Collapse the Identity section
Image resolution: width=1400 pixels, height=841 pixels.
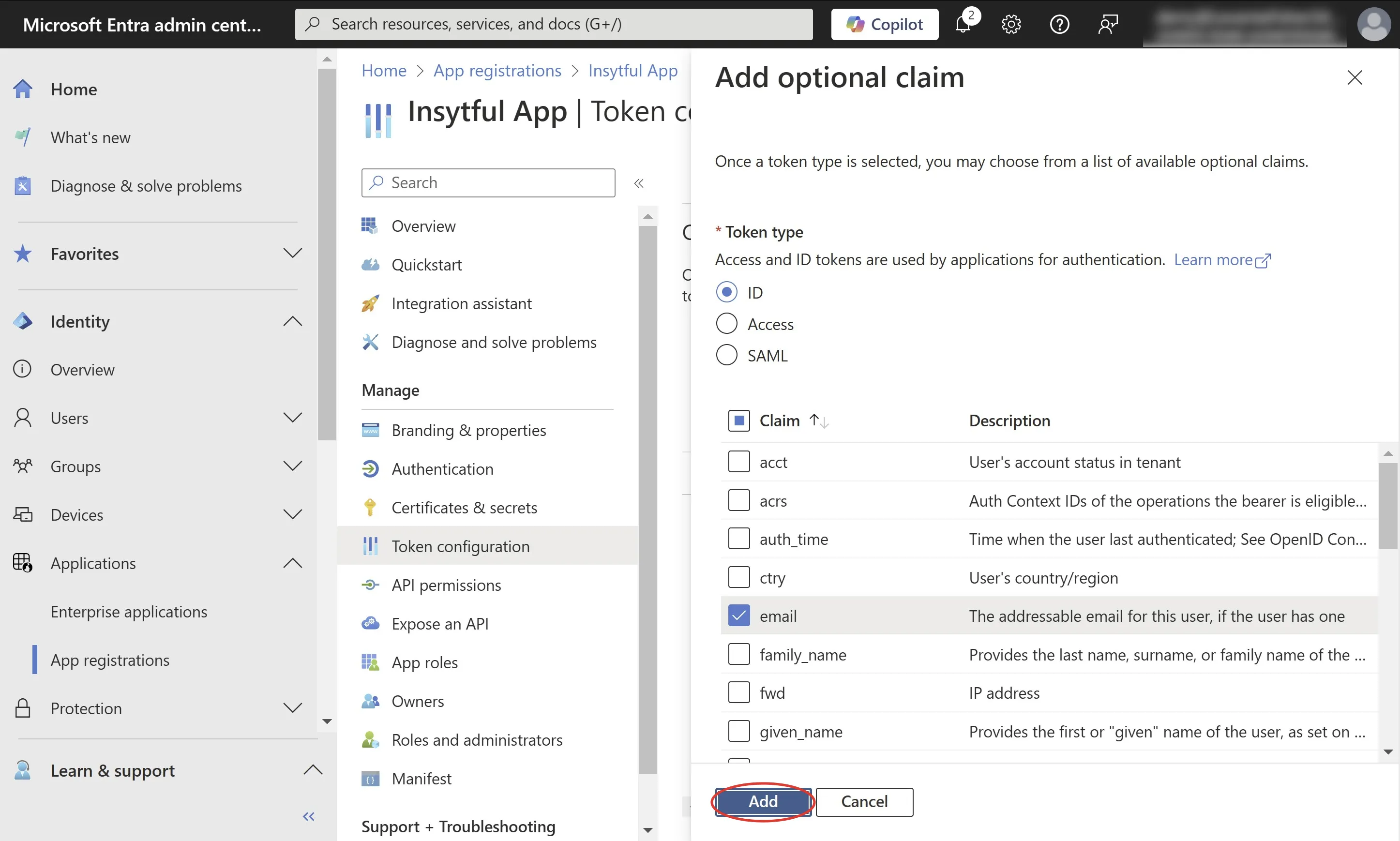(292, 321)
